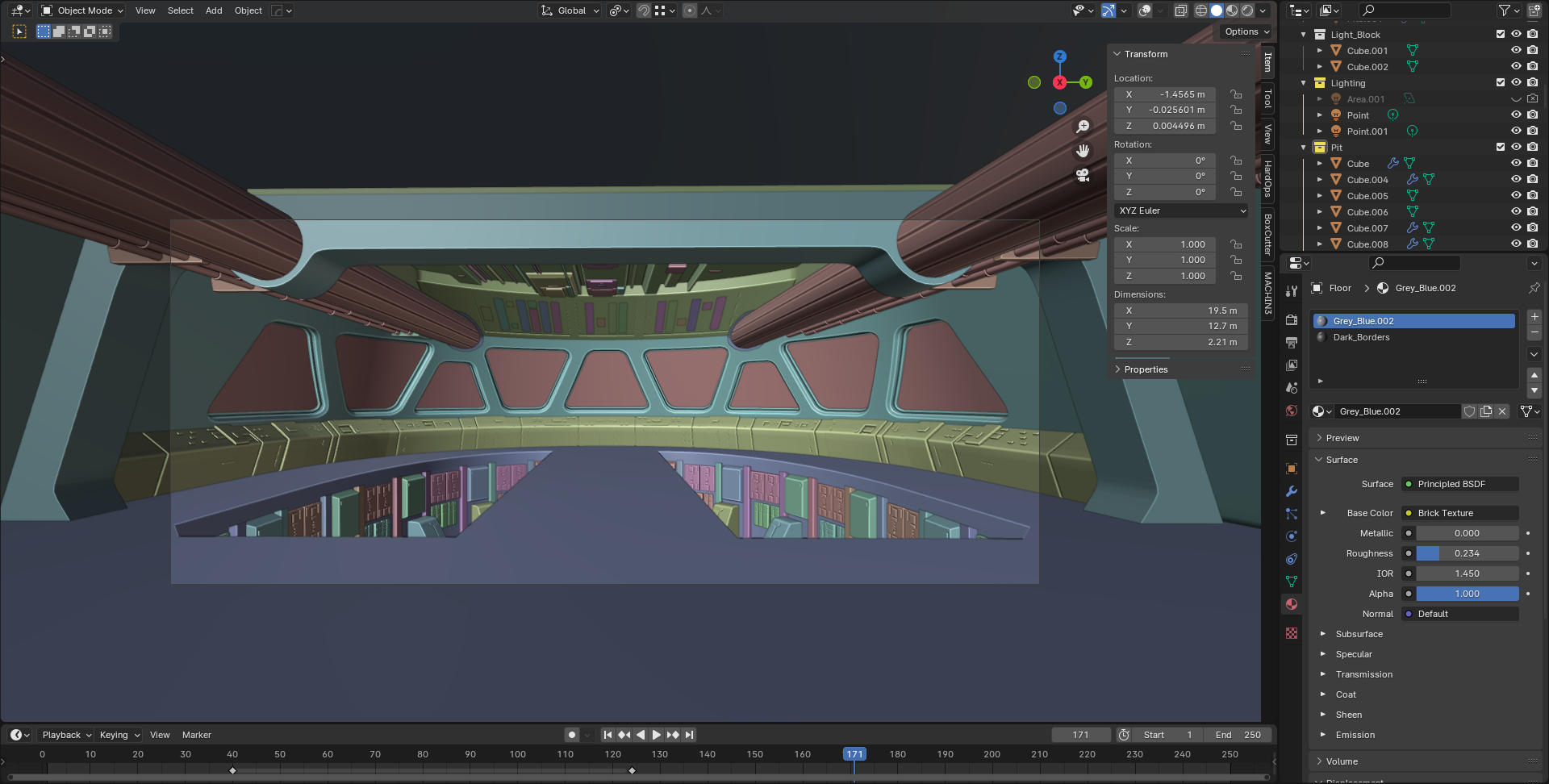Image resolution: width=1549 pixels, height=784 pixels.
Task: Add a new material slot
Action: click(x=1534, y=317)
